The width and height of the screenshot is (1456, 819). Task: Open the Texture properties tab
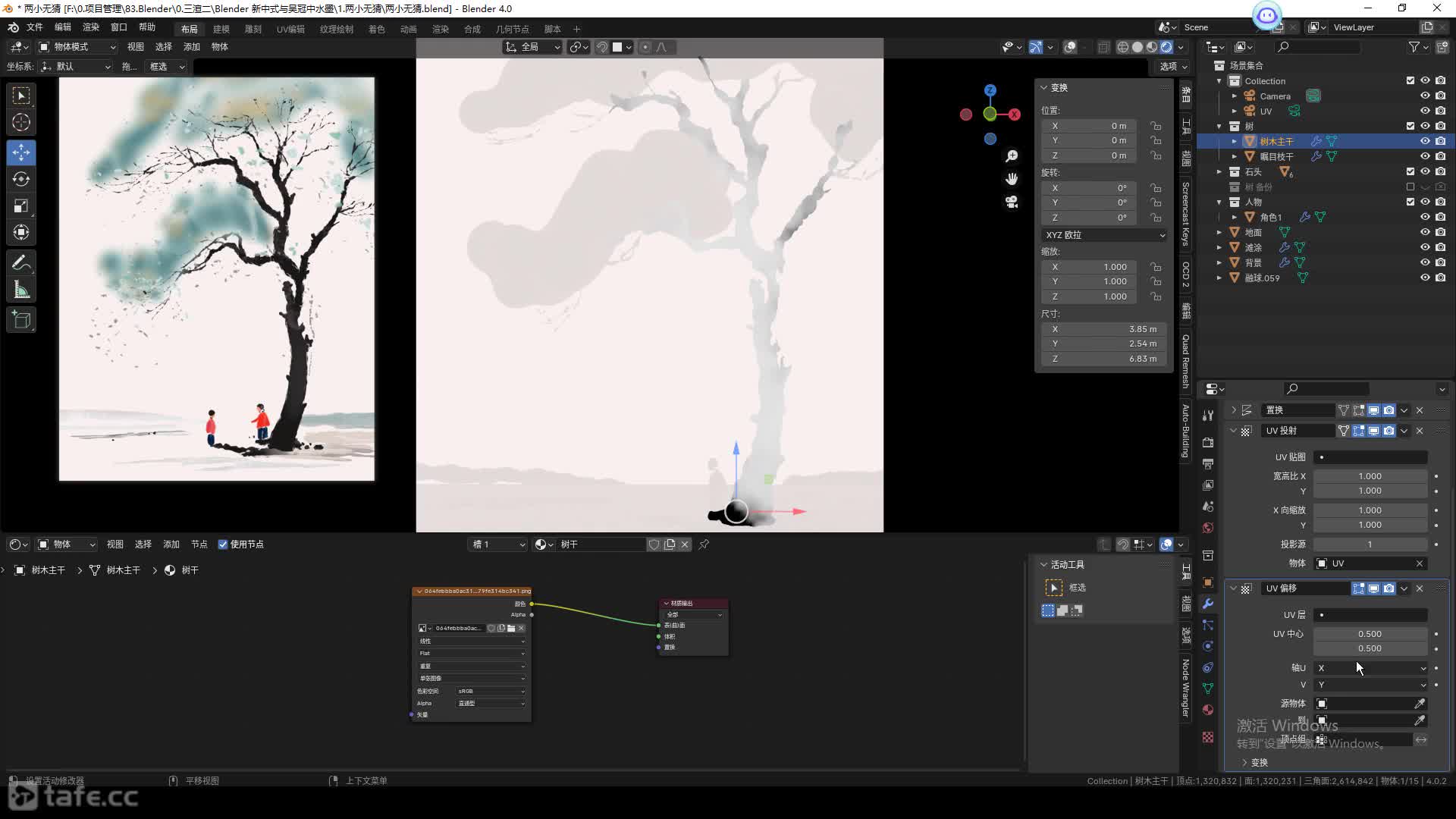click(1208, 737)
